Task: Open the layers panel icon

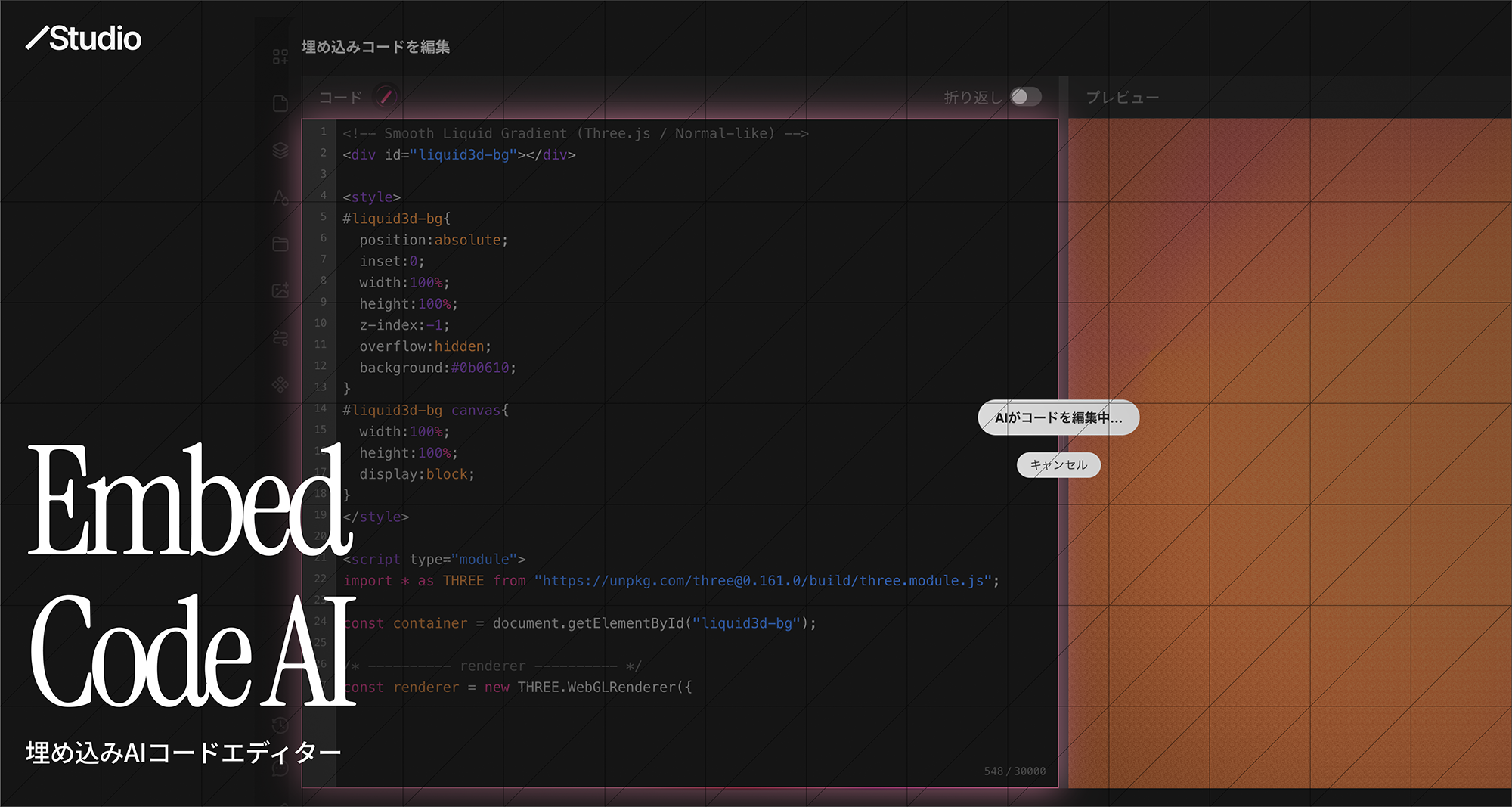Action: (280, 151)
